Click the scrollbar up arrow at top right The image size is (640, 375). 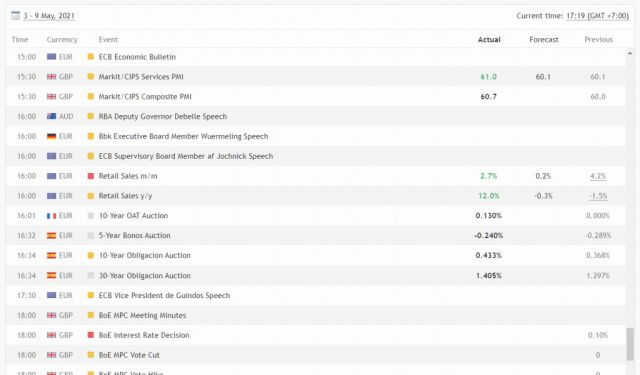click(630, 53)
